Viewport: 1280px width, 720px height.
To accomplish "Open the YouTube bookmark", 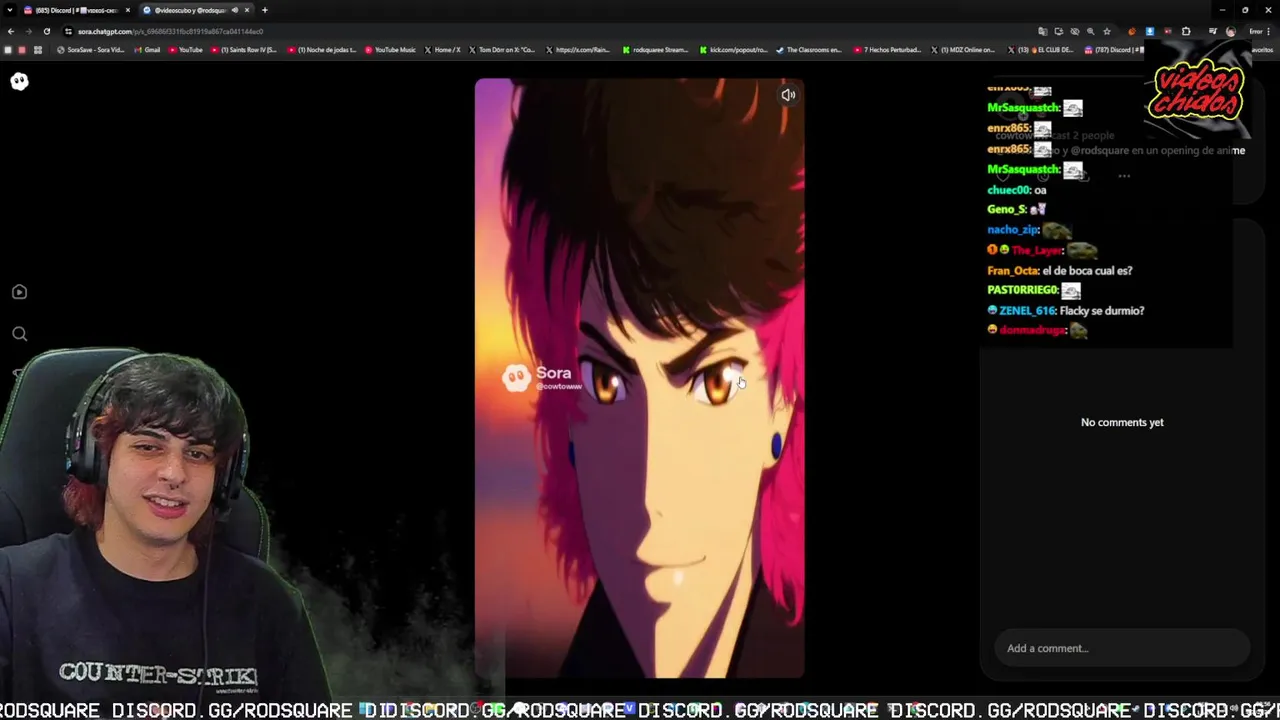I will coord(185,50).
